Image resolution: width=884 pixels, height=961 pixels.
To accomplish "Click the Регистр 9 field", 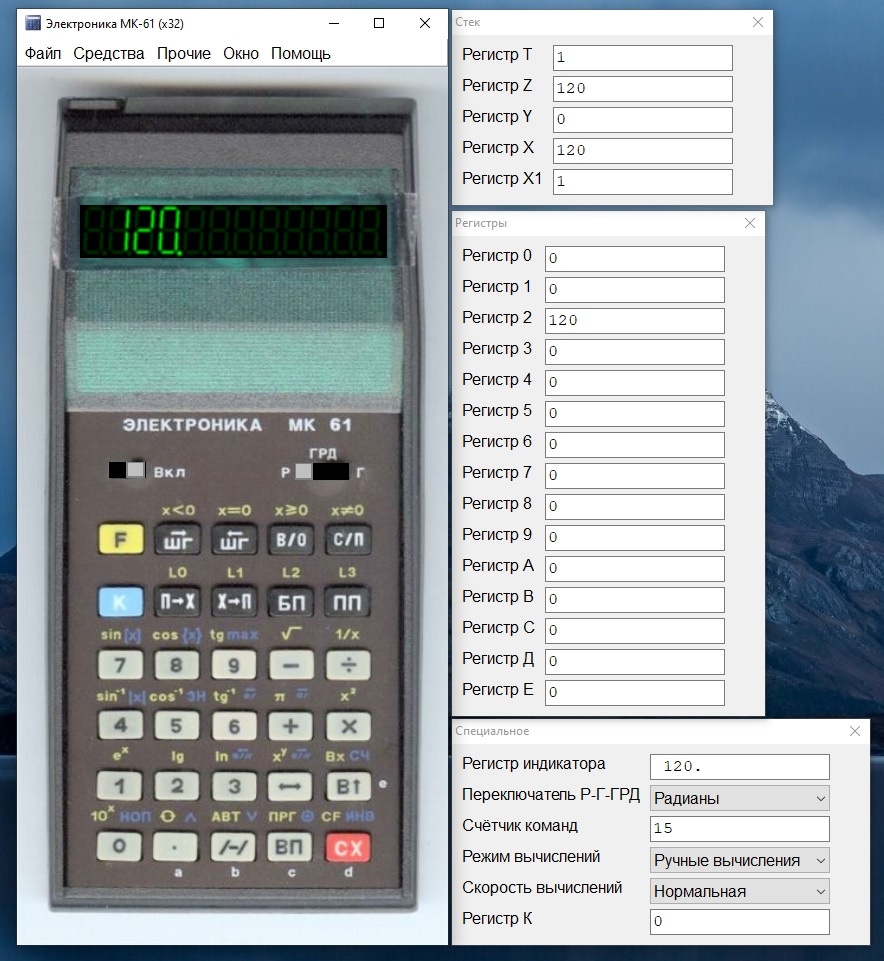I will [x=634, y=537].
